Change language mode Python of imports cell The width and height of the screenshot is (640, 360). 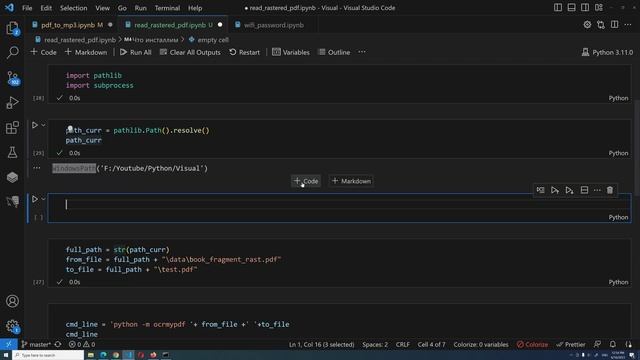[x=618, y=98]
